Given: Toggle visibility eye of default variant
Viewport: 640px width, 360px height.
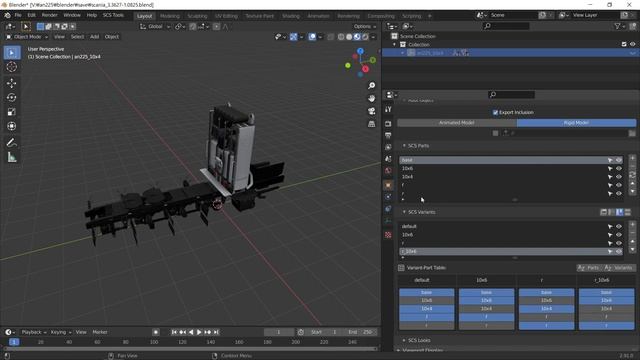Looking at the screenshot, I should (619, 227).
